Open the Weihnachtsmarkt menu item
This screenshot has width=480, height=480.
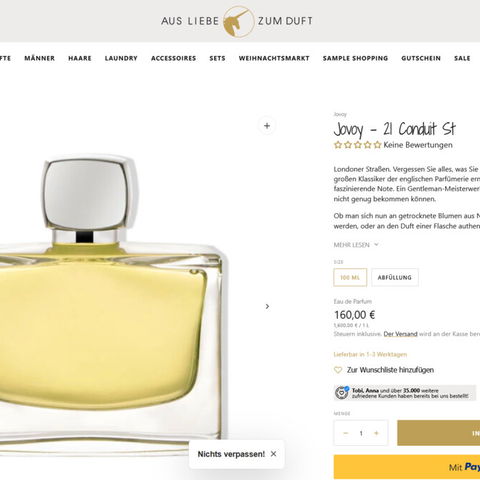point(274,58)
